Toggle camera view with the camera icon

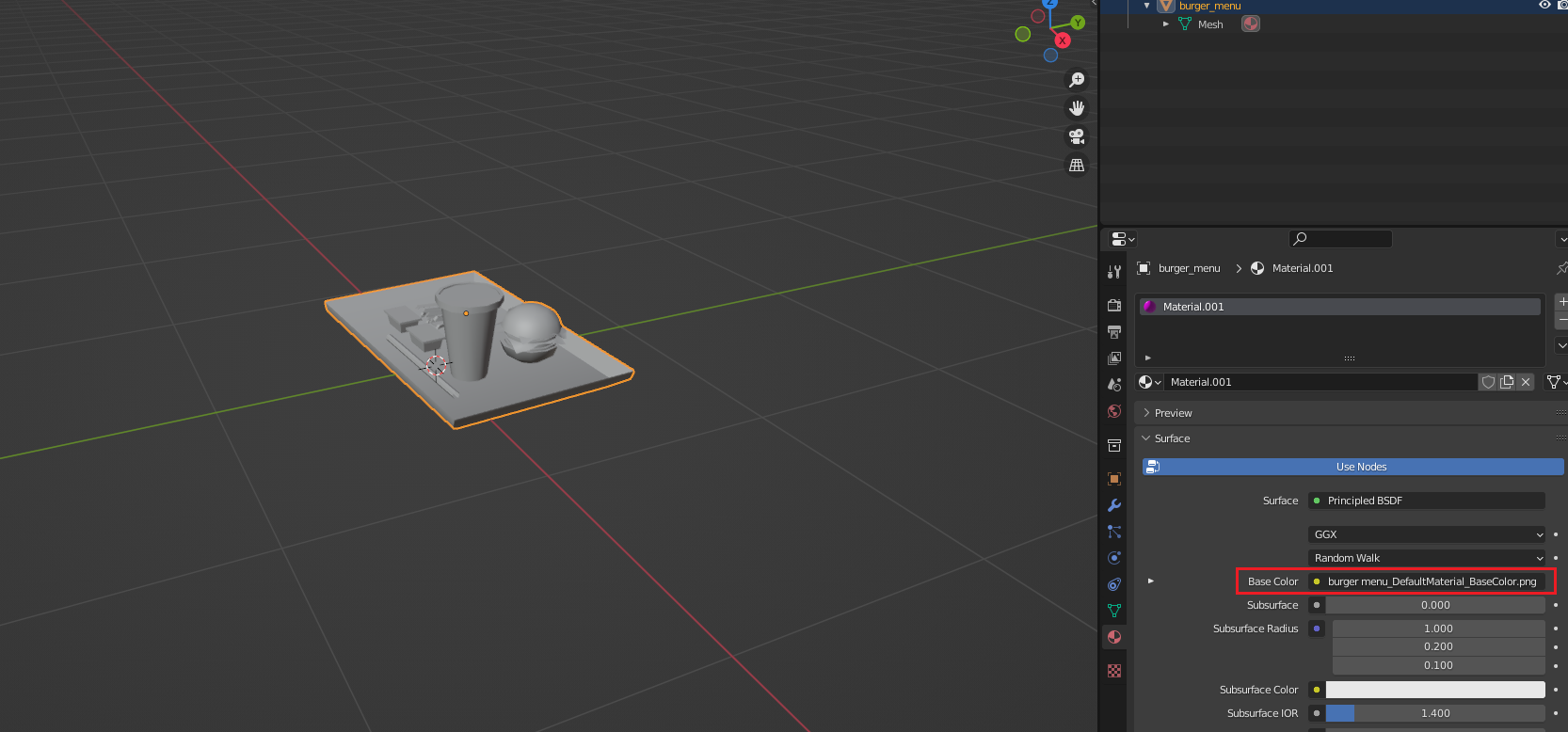coord(1077,136)
